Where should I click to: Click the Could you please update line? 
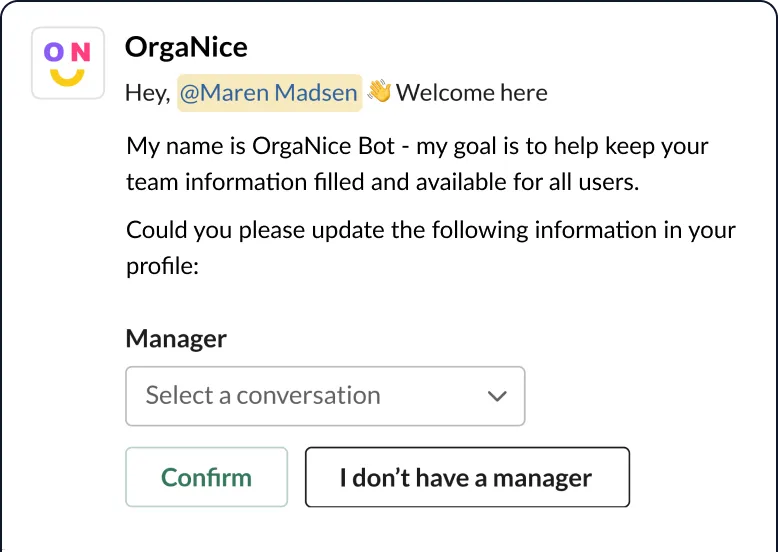click(x=431, y=231)
